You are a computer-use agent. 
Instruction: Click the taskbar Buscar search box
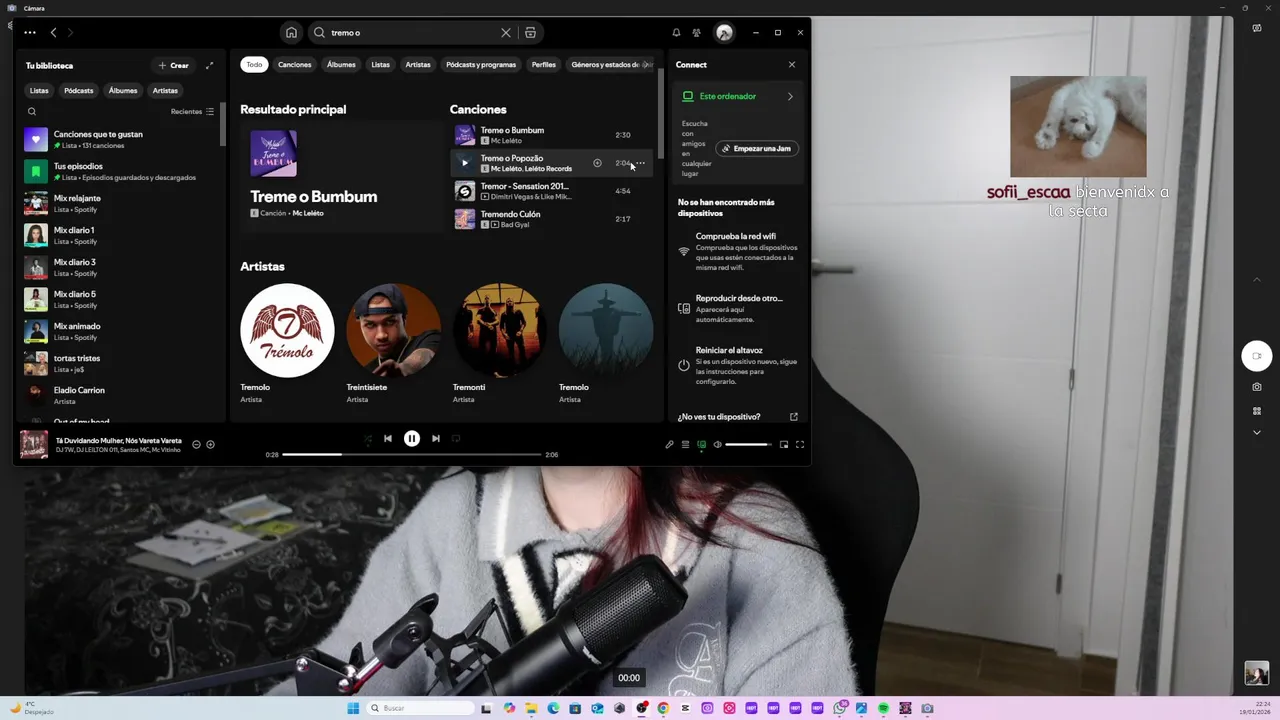[x=421, y=708]
